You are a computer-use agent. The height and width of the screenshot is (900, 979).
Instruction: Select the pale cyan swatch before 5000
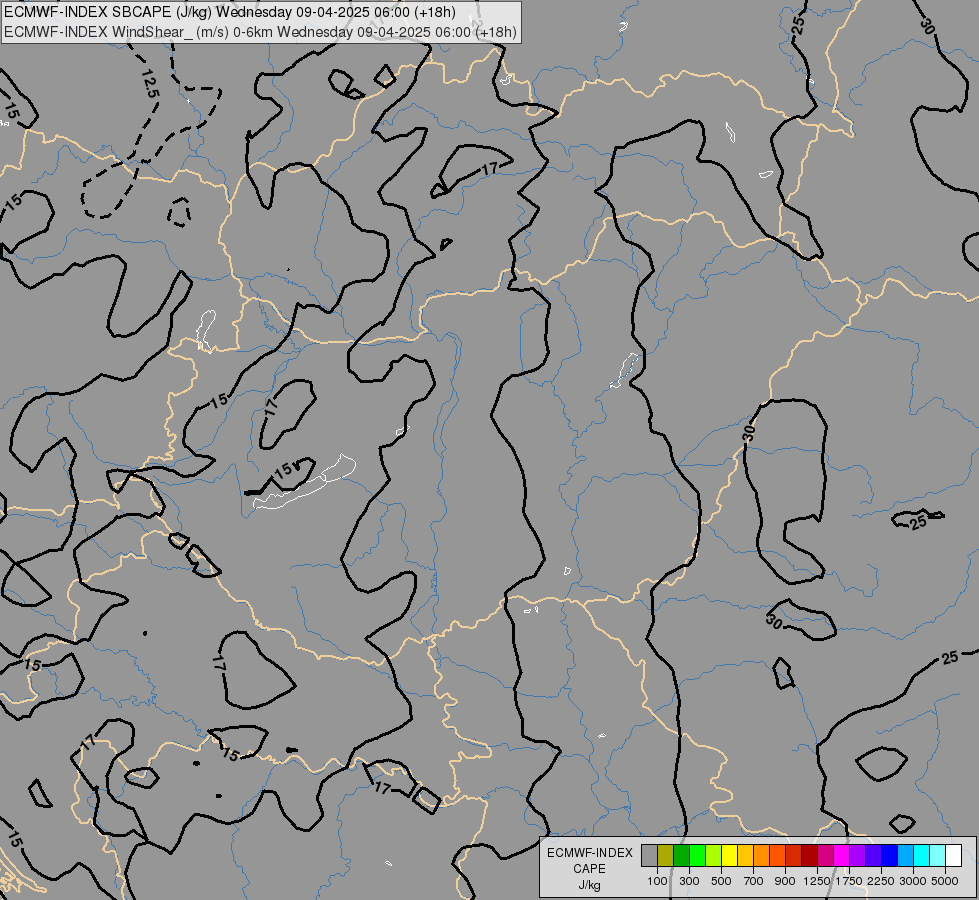pos(938,855)
